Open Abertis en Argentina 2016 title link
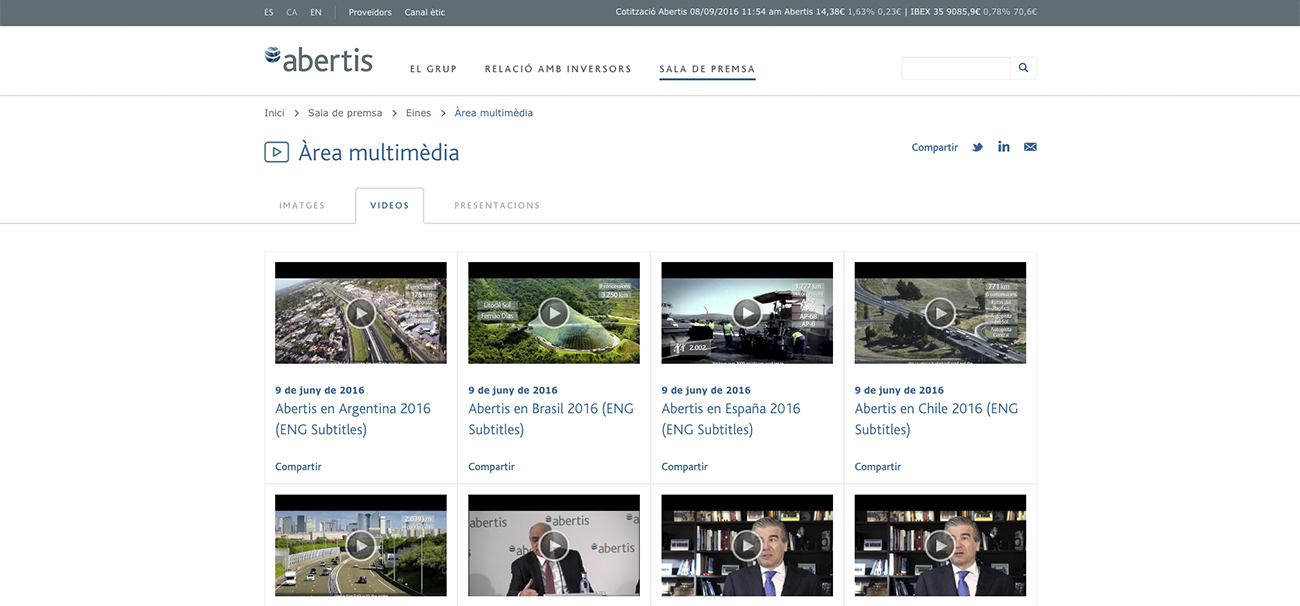This screenshot has width=1300, height=606. [353, 419]
